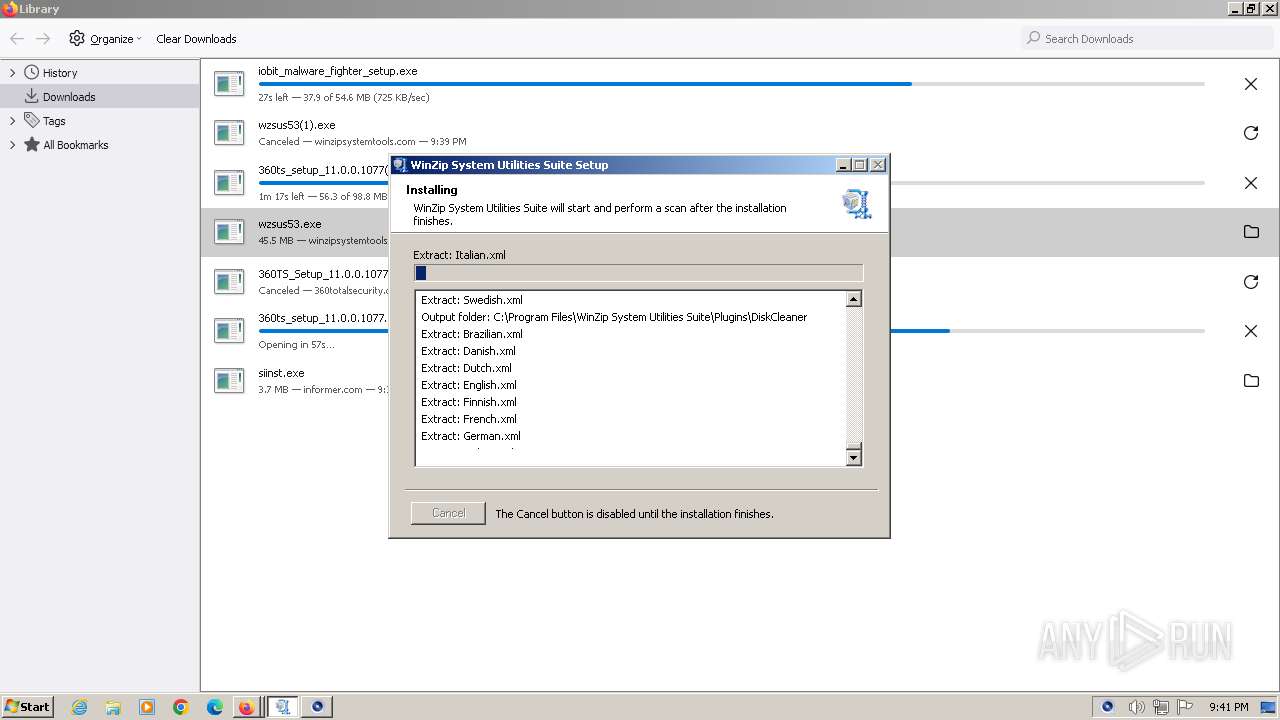1280x720 pixels.
Task: Go back in Library navigation
Action: [x=17, y=39]
